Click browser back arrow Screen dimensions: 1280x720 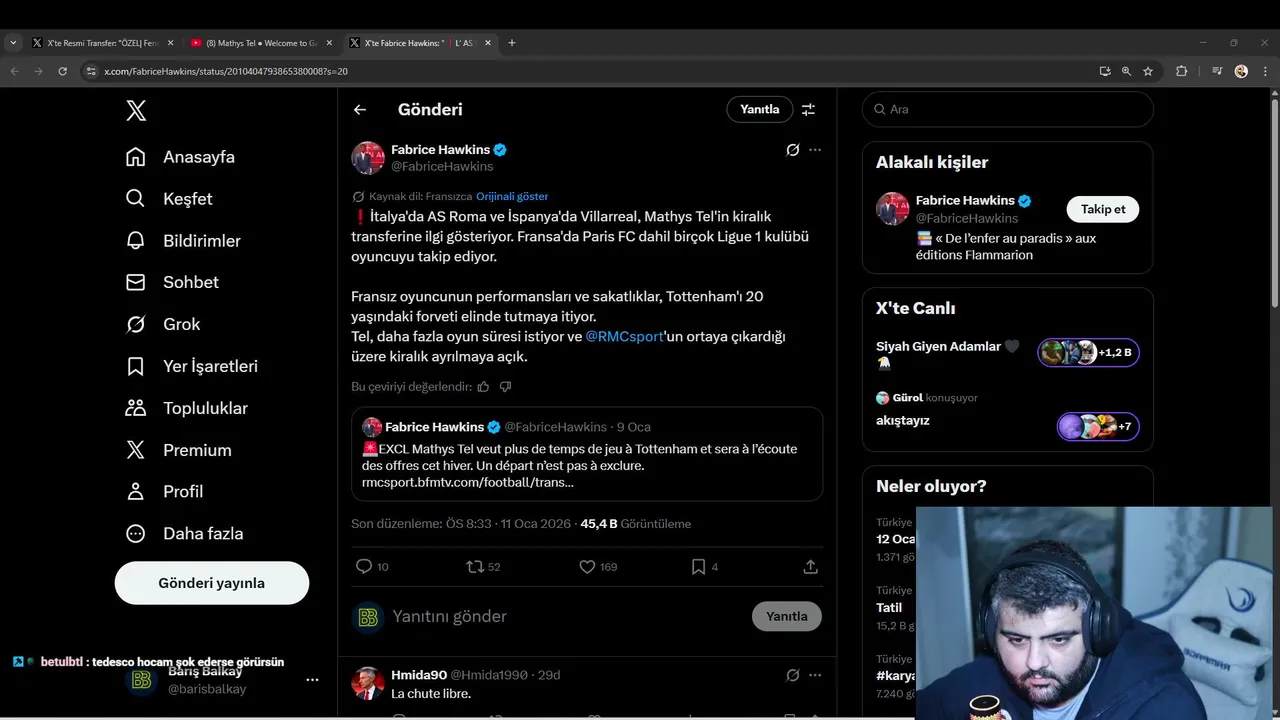[x=14, y=71]
